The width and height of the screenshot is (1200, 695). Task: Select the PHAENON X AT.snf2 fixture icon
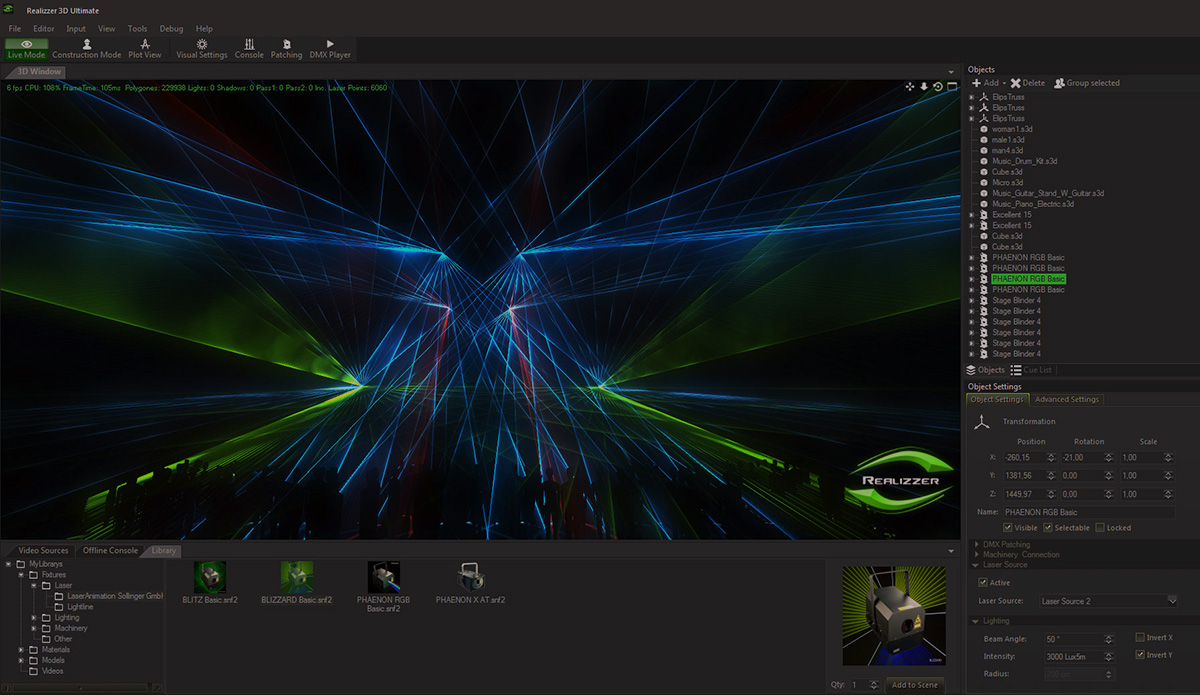pos(470,576)
